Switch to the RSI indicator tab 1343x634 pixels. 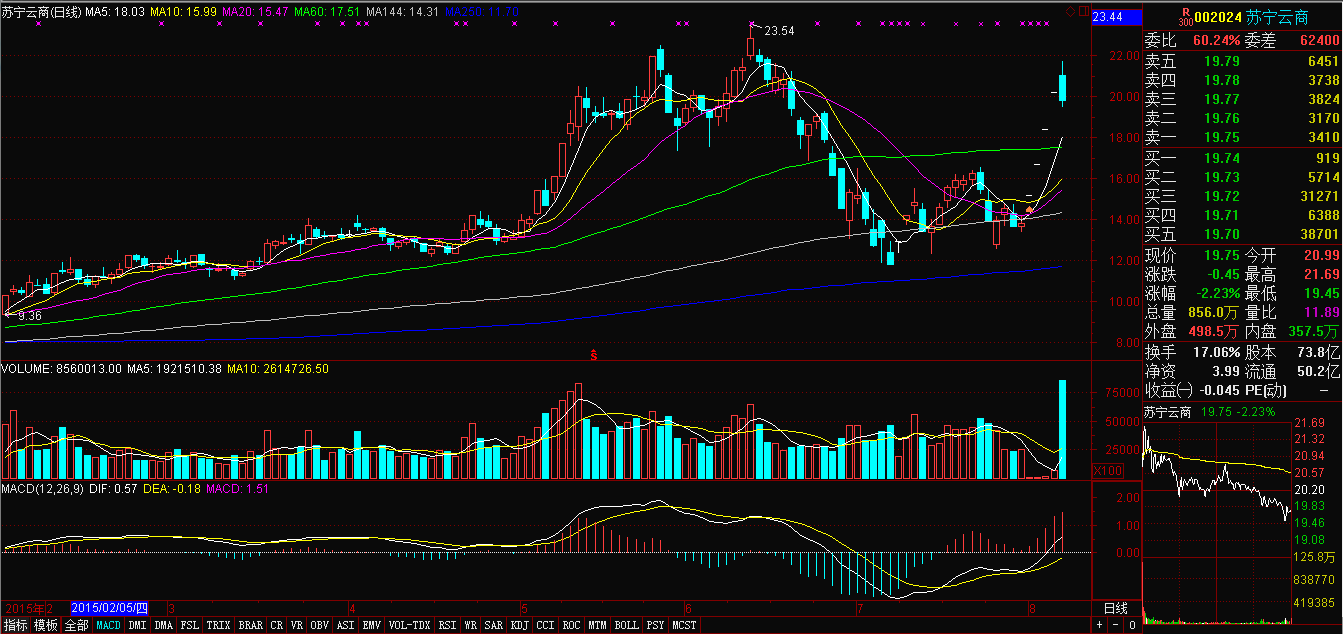coord(447,625)
